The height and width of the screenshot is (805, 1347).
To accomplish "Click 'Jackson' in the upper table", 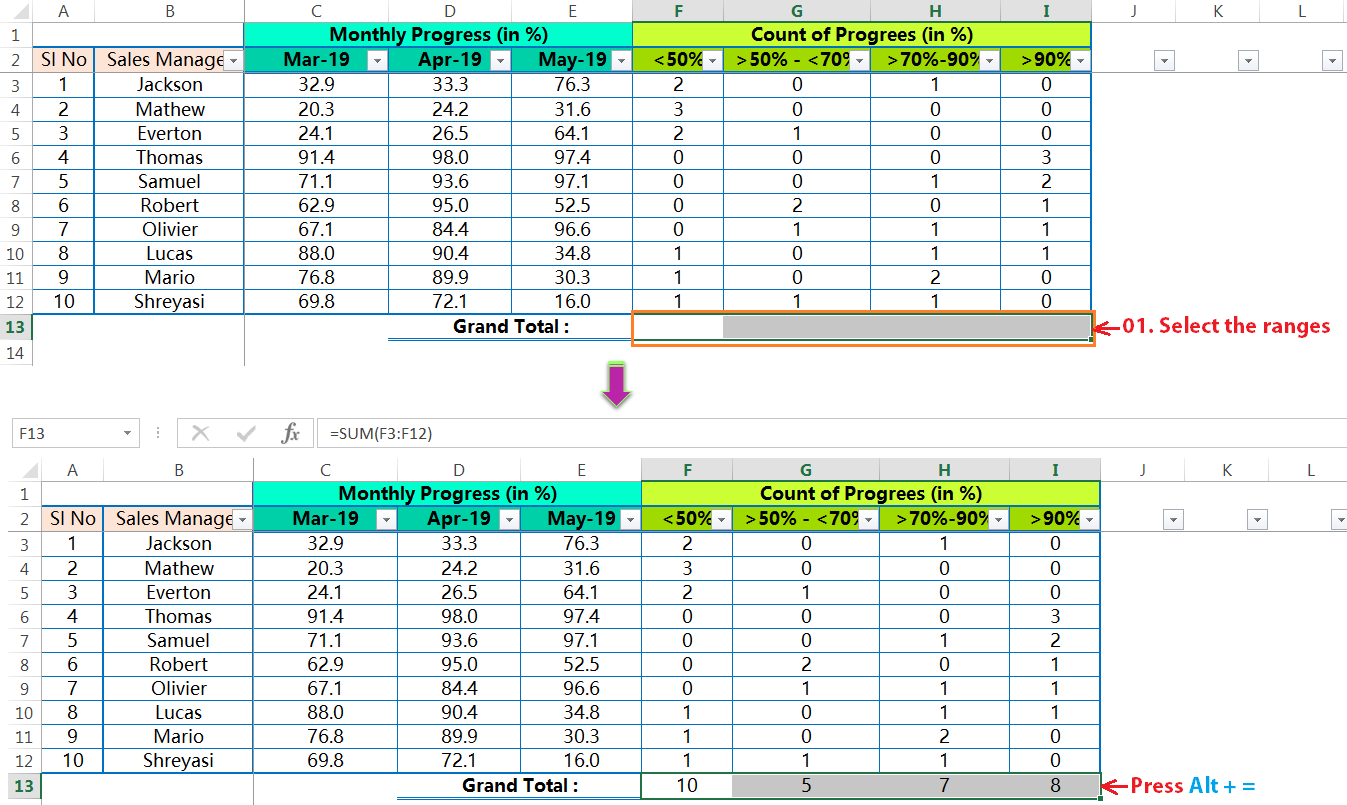I will click(x=169, y=85).
